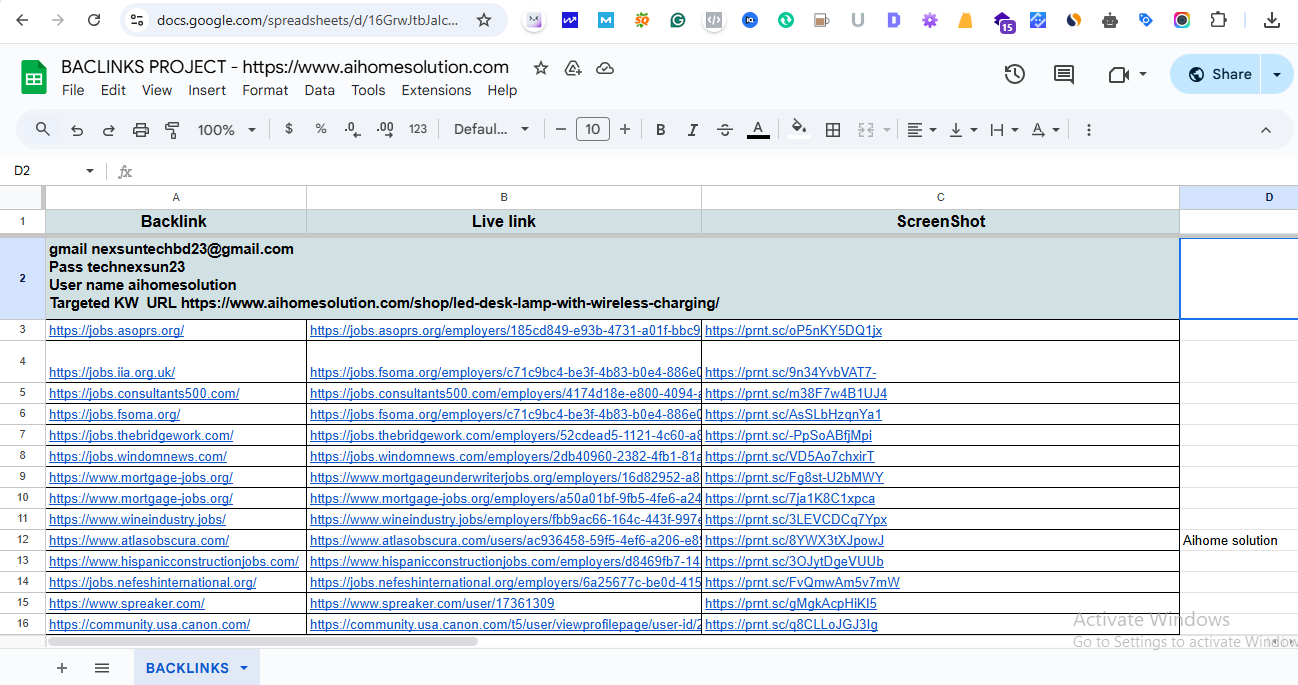The height and width of the screenshot is (685, 1298).
Task: Toggle italic formatting
Action: point(692,130)
